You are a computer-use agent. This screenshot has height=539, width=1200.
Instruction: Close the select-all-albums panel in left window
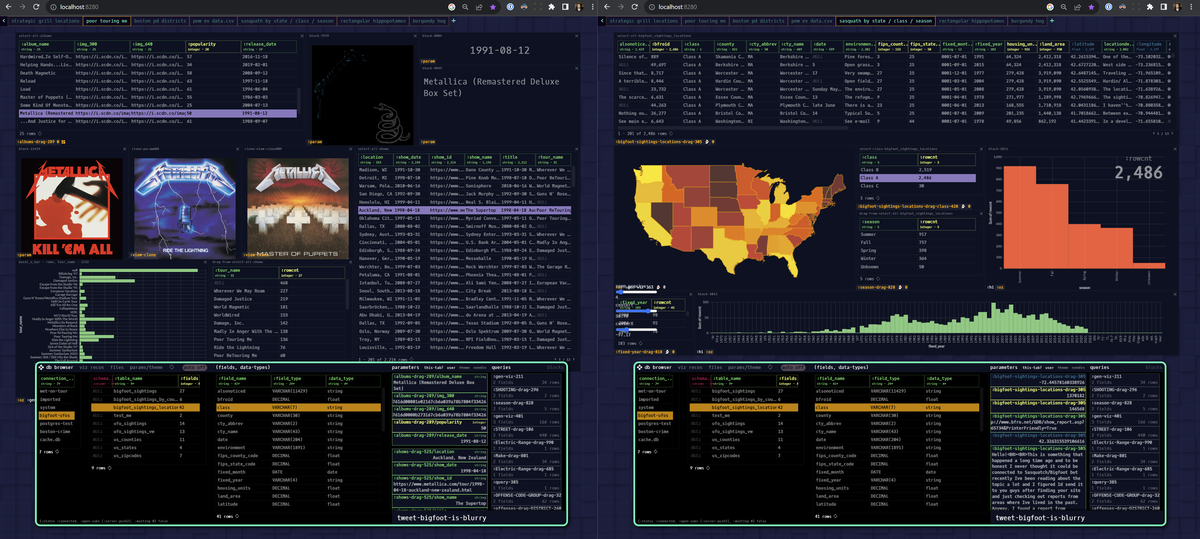pyautogui.click(x=303, y=34)
